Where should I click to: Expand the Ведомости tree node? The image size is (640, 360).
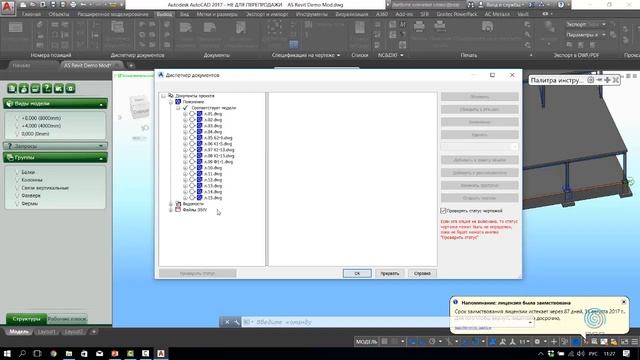pyautogui.click(x=171, y=204)
